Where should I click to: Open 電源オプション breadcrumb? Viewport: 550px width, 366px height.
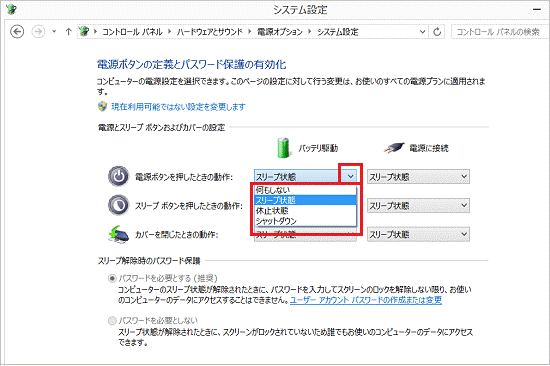pos(280,32)
